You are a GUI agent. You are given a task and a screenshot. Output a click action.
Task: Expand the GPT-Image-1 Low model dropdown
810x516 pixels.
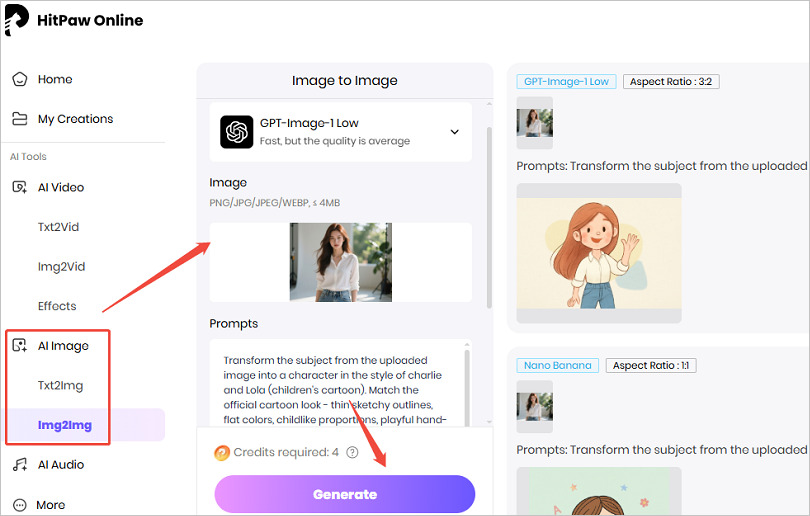[340, 132]
